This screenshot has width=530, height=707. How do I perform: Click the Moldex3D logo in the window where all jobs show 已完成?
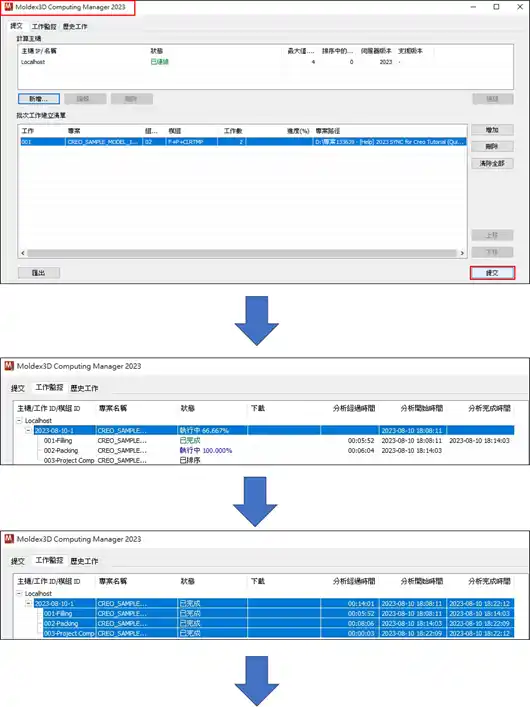click(9, 539)
